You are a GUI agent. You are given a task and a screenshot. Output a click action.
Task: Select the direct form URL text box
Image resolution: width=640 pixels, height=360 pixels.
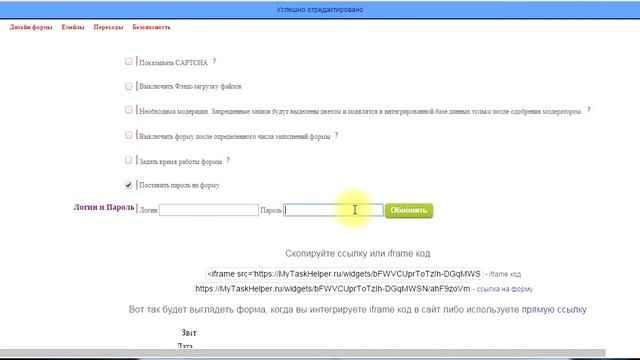pos(333,289)
